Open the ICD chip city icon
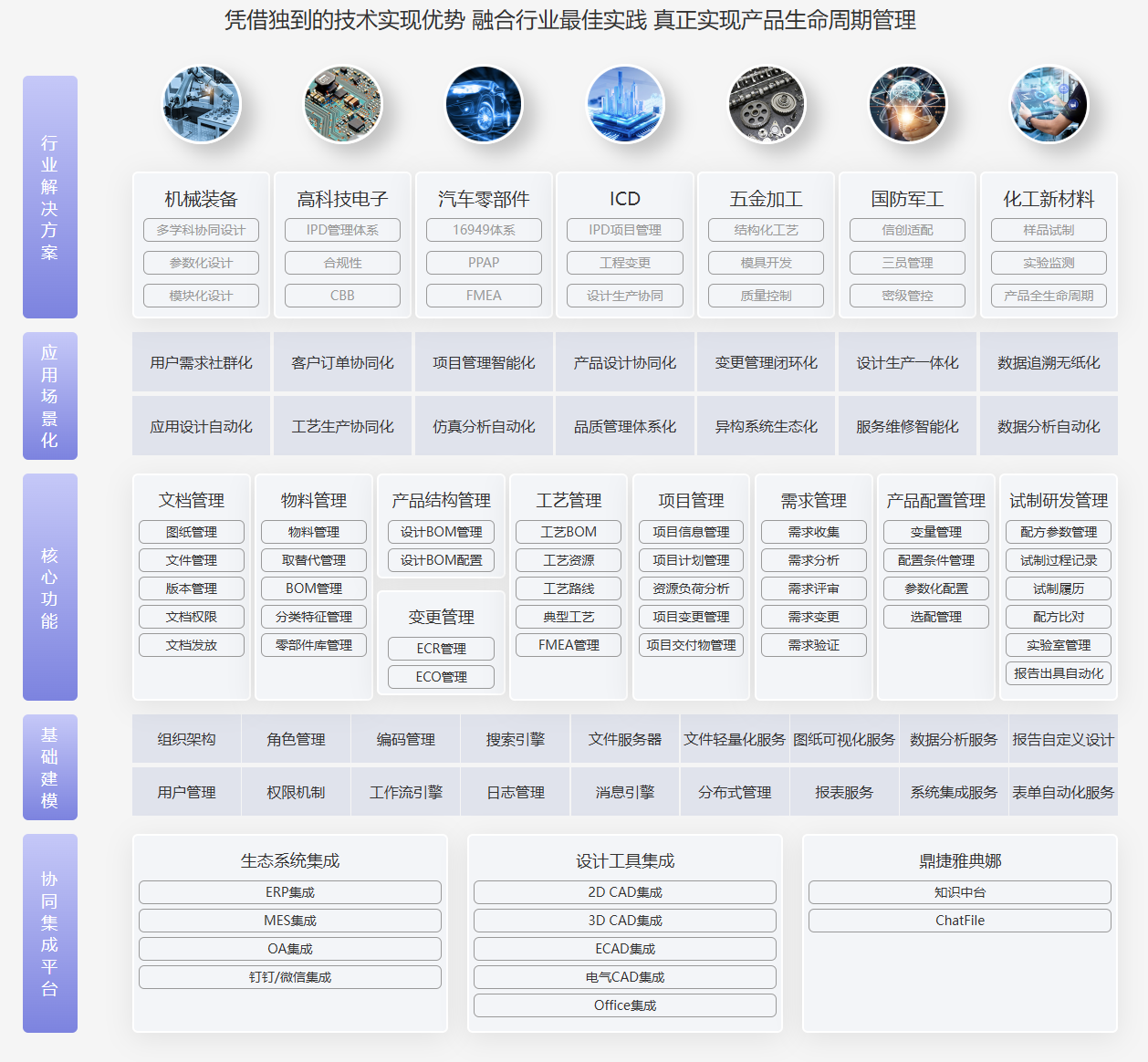The image size is (1148, 1062). coord(625,105)
